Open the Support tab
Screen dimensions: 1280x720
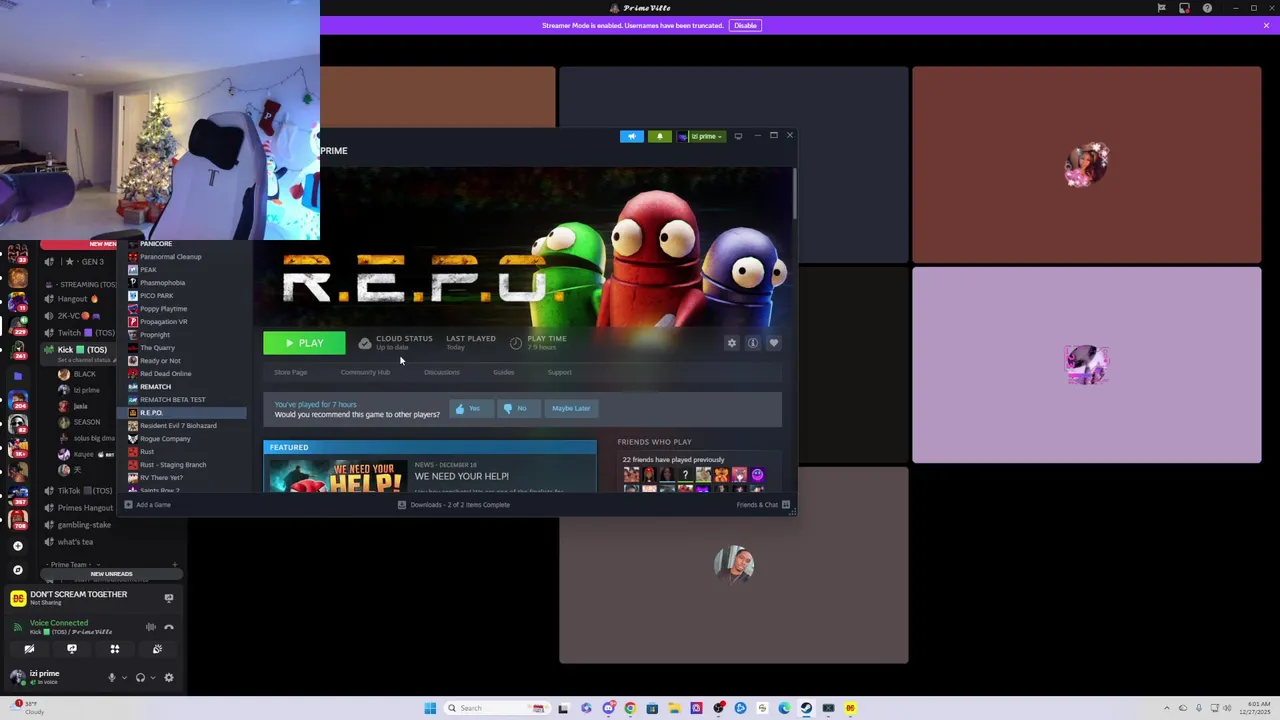(560, 372)
